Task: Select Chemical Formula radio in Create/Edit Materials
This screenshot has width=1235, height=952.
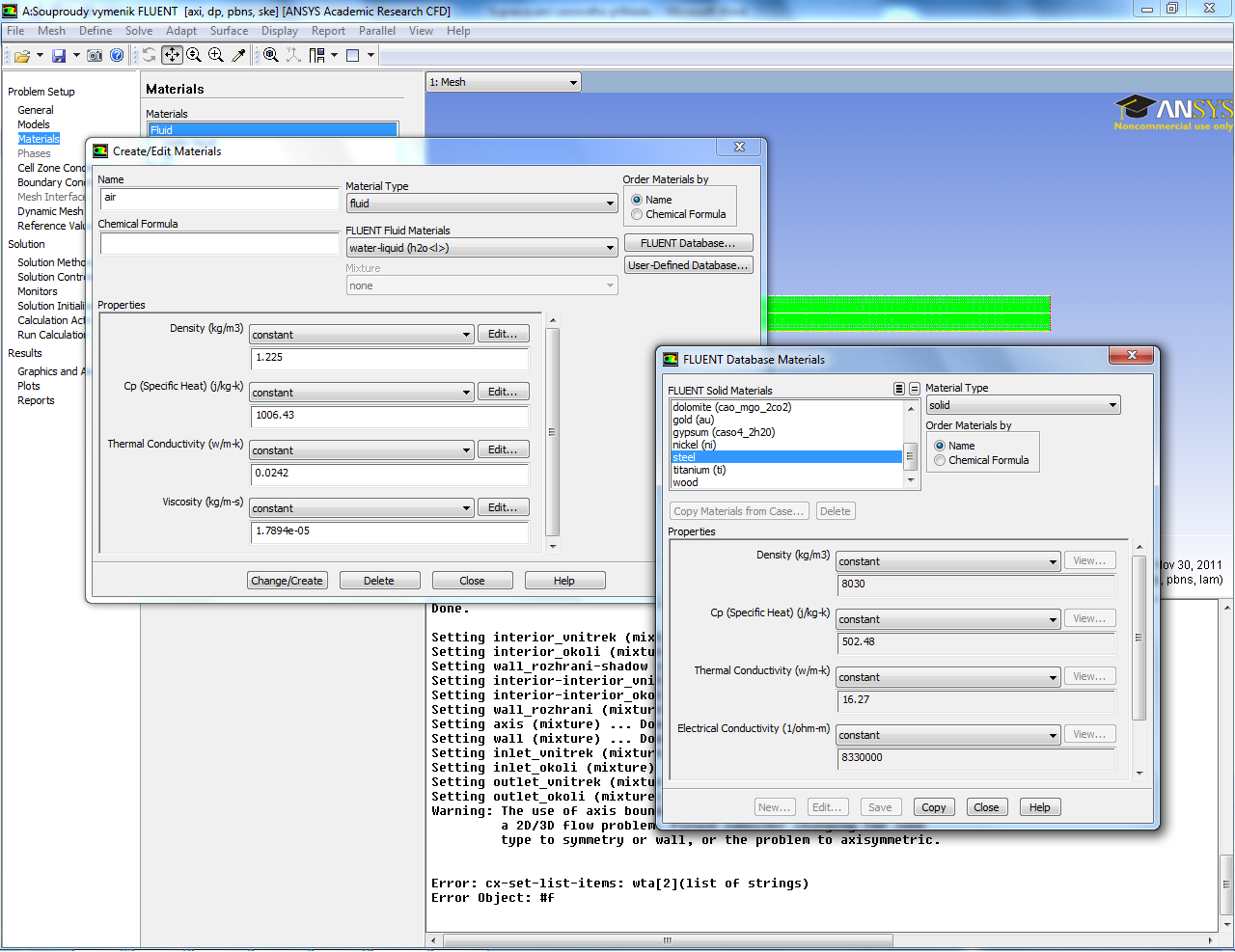Action: [x=637, y=214]
